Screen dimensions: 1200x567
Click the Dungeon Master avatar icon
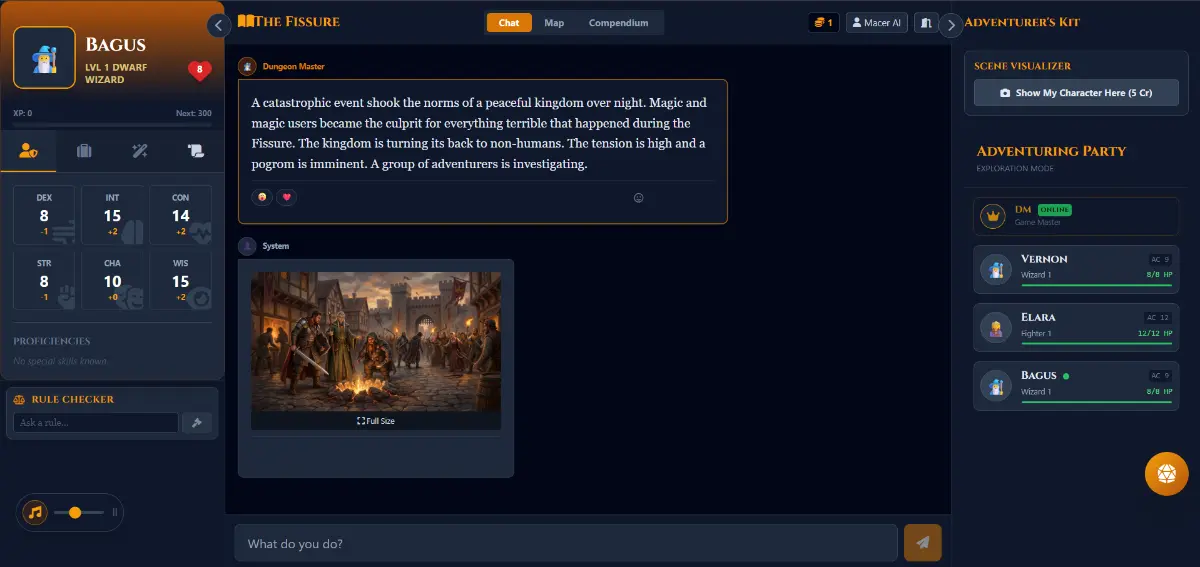(x=247, y=66)
